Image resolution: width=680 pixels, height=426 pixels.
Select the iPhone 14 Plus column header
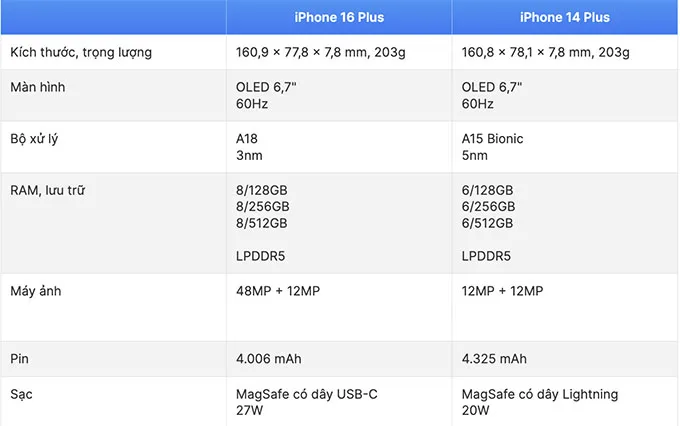[x=565, y=17]
